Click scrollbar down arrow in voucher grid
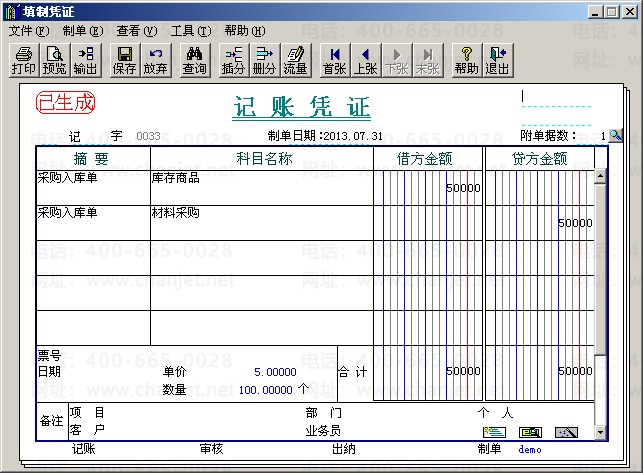 click(x=600, y=432)
